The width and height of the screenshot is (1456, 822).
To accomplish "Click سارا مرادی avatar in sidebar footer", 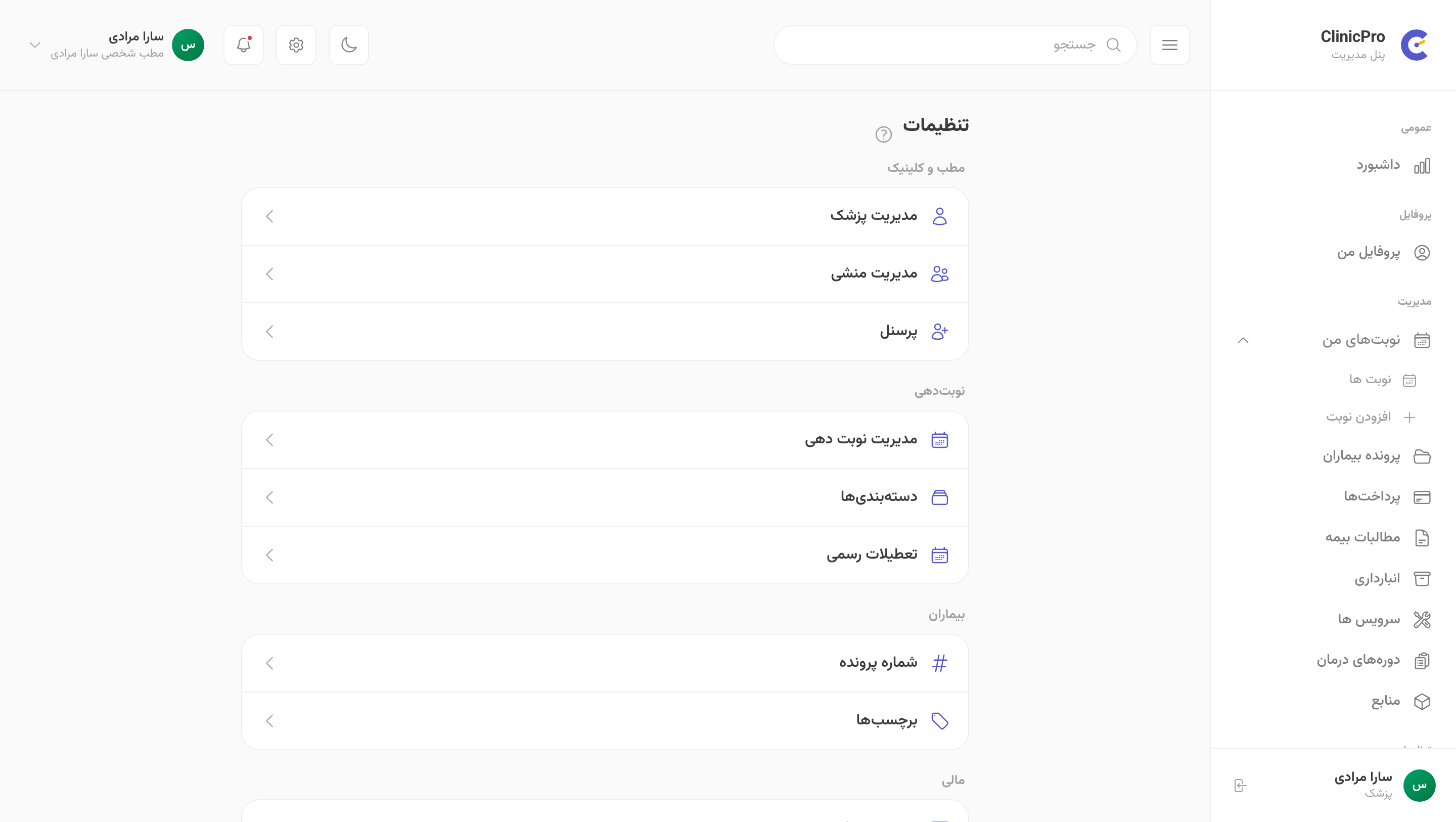I will 1419,785.
